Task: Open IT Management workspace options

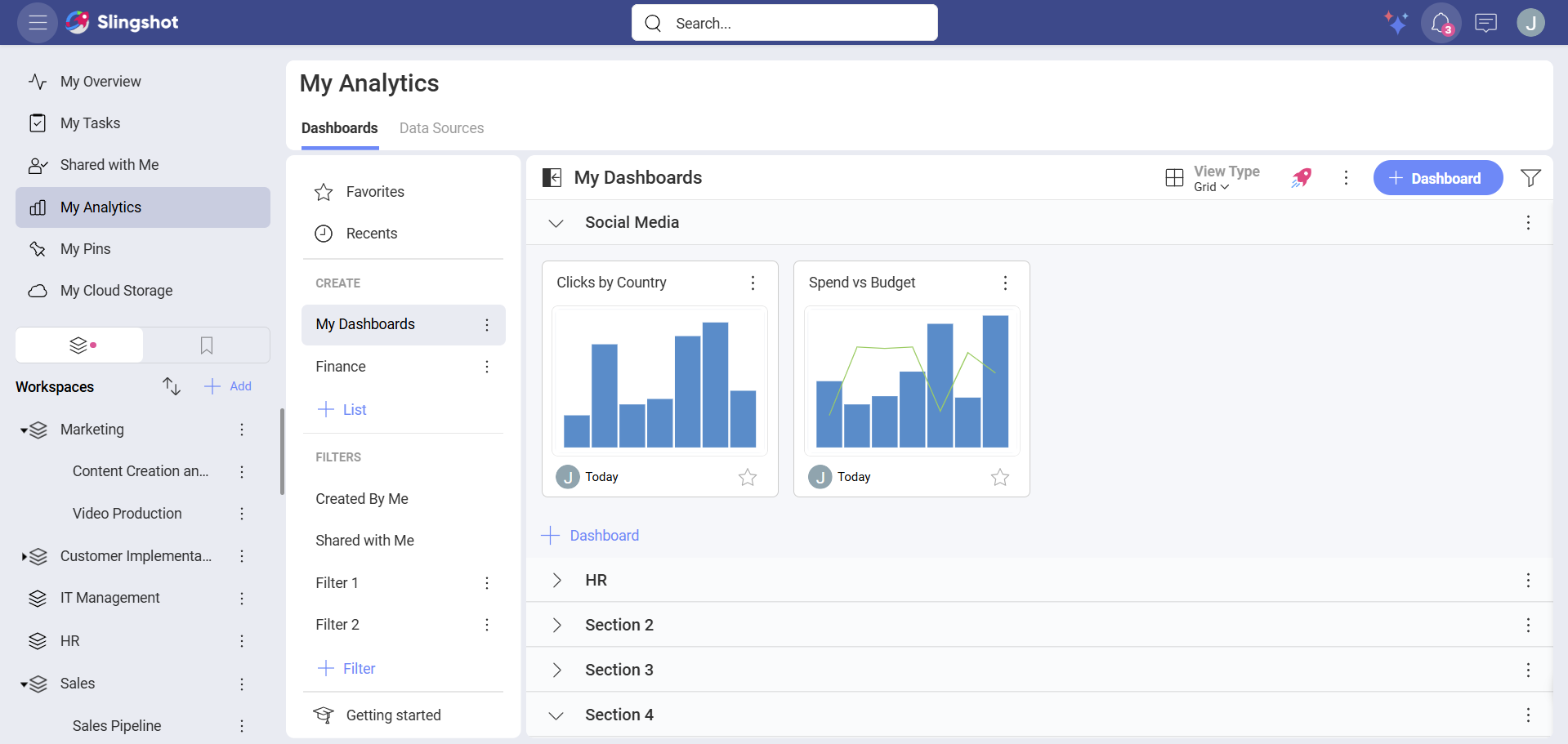Action: coord(242,599)
